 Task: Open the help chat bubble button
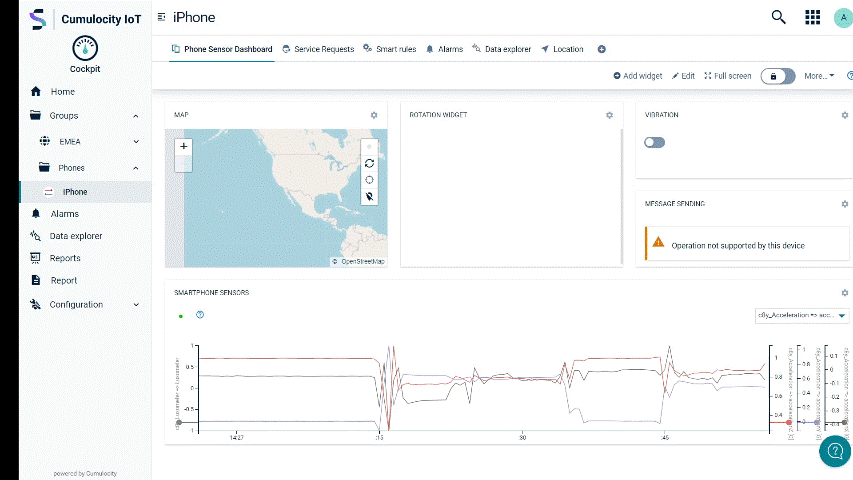pos(835,451)
